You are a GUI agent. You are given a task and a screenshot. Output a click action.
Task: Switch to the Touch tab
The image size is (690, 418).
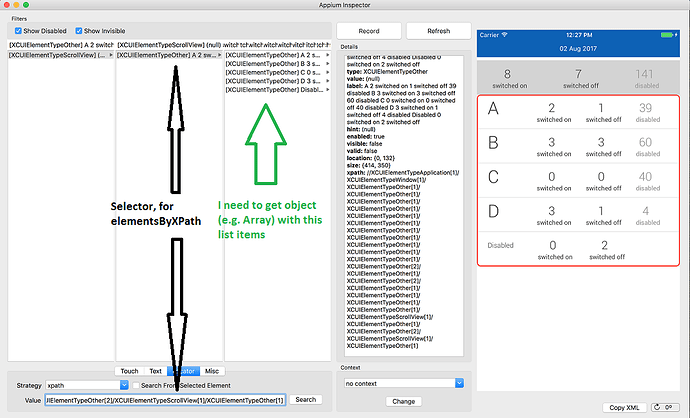tap(129, 371)
